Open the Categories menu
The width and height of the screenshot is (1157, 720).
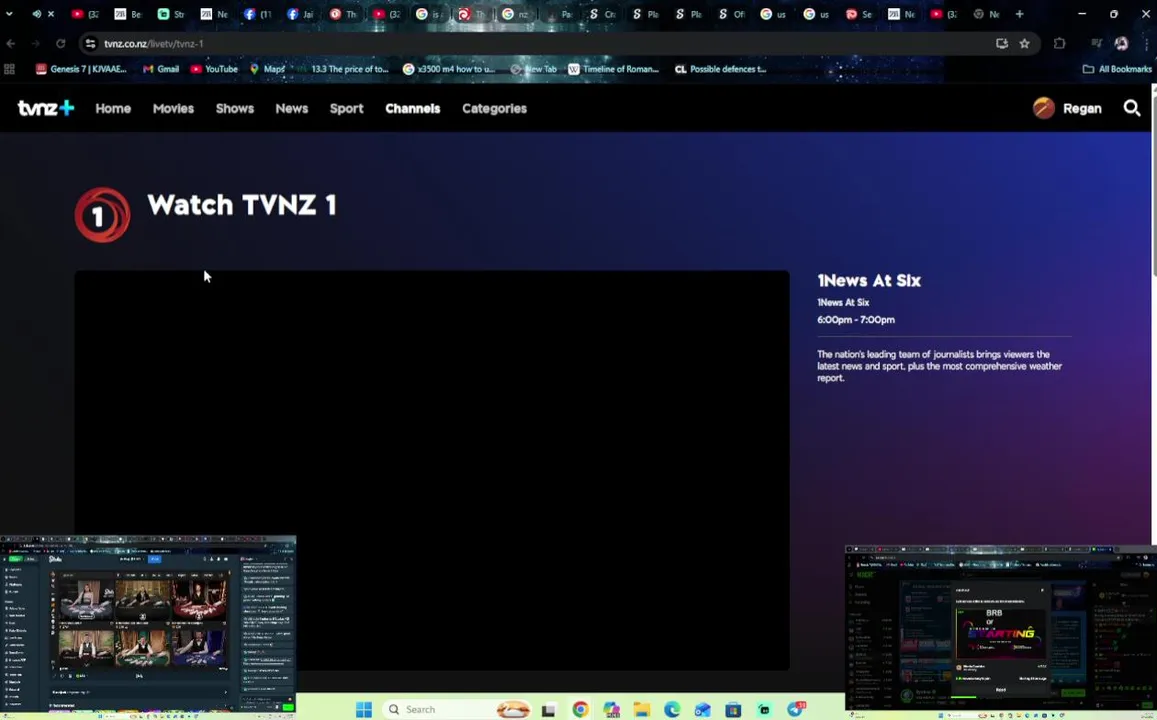(x=494, y=108)
